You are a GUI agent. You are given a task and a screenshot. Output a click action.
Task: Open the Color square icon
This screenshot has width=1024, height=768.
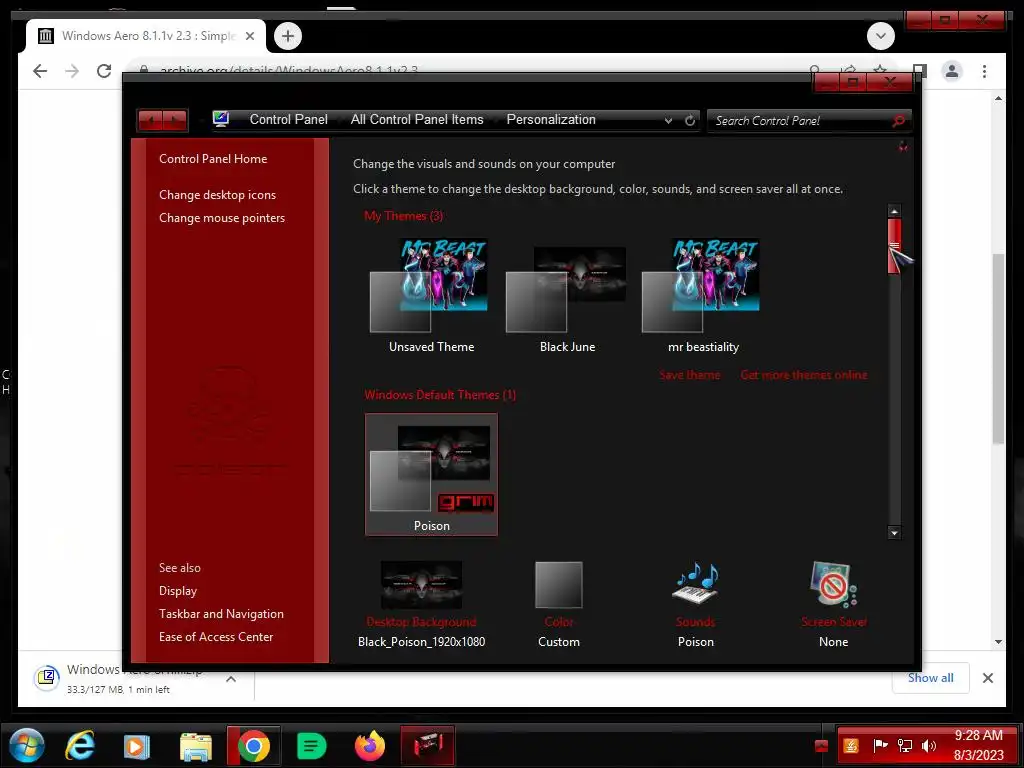click(558, 584)
